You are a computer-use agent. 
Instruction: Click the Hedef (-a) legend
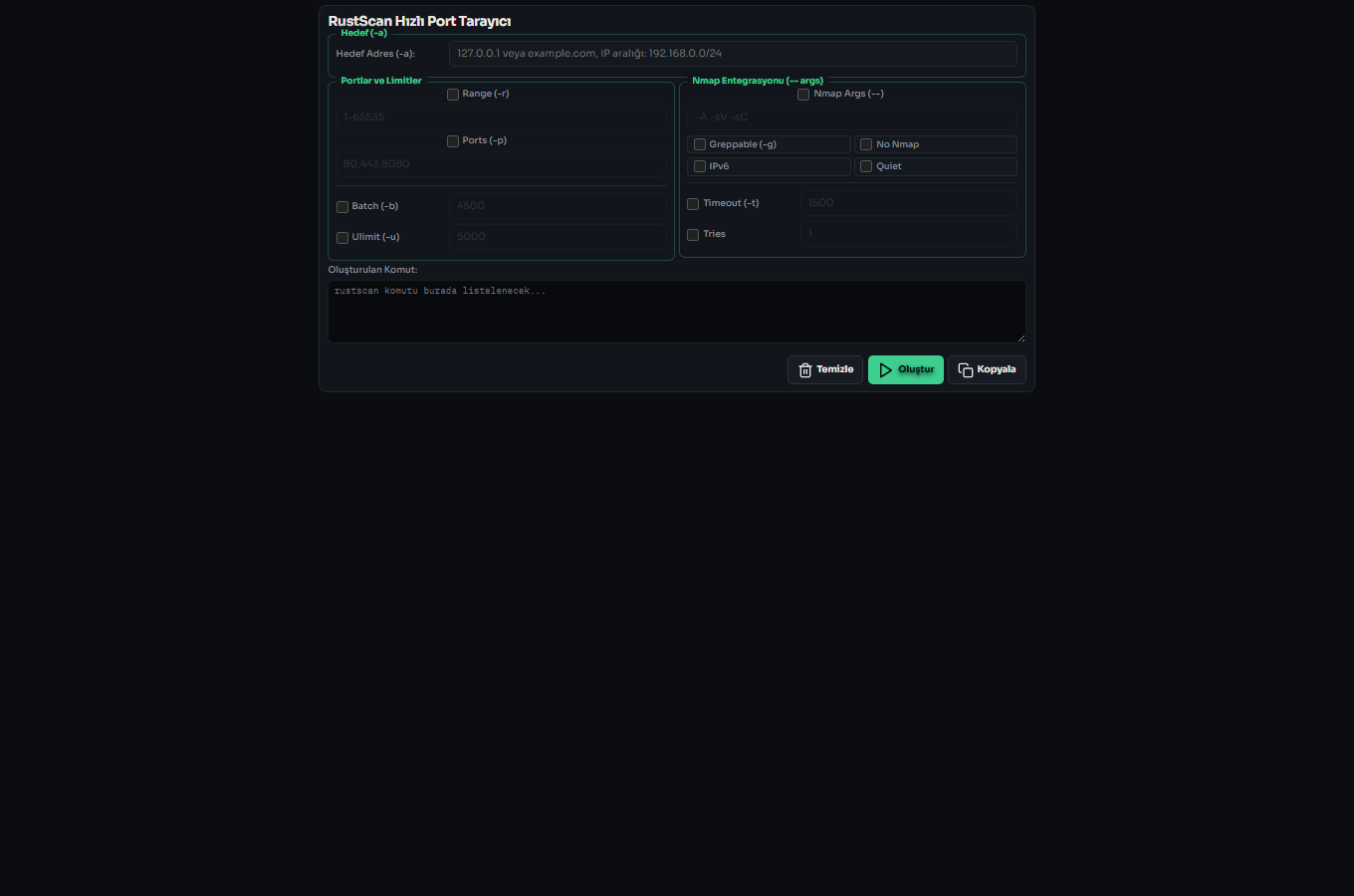(x=363, y=33)
